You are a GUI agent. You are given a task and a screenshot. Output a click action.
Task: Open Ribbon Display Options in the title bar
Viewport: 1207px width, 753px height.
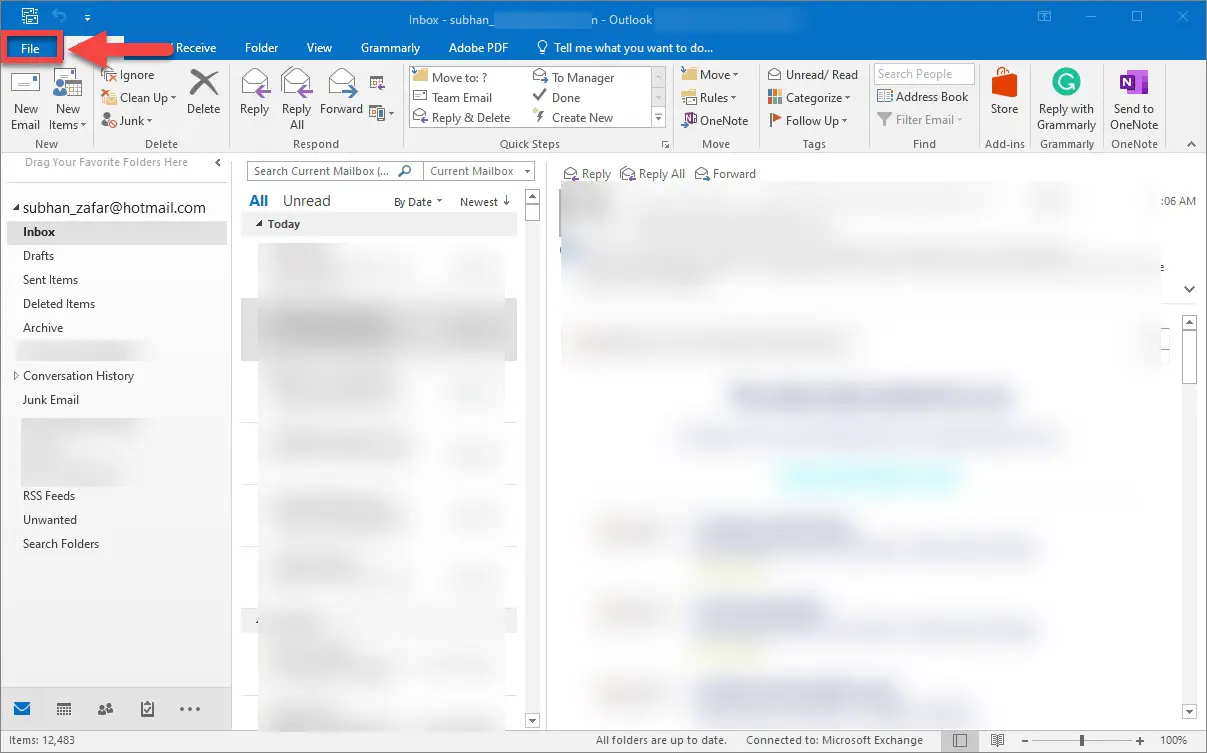point(1044,16)
